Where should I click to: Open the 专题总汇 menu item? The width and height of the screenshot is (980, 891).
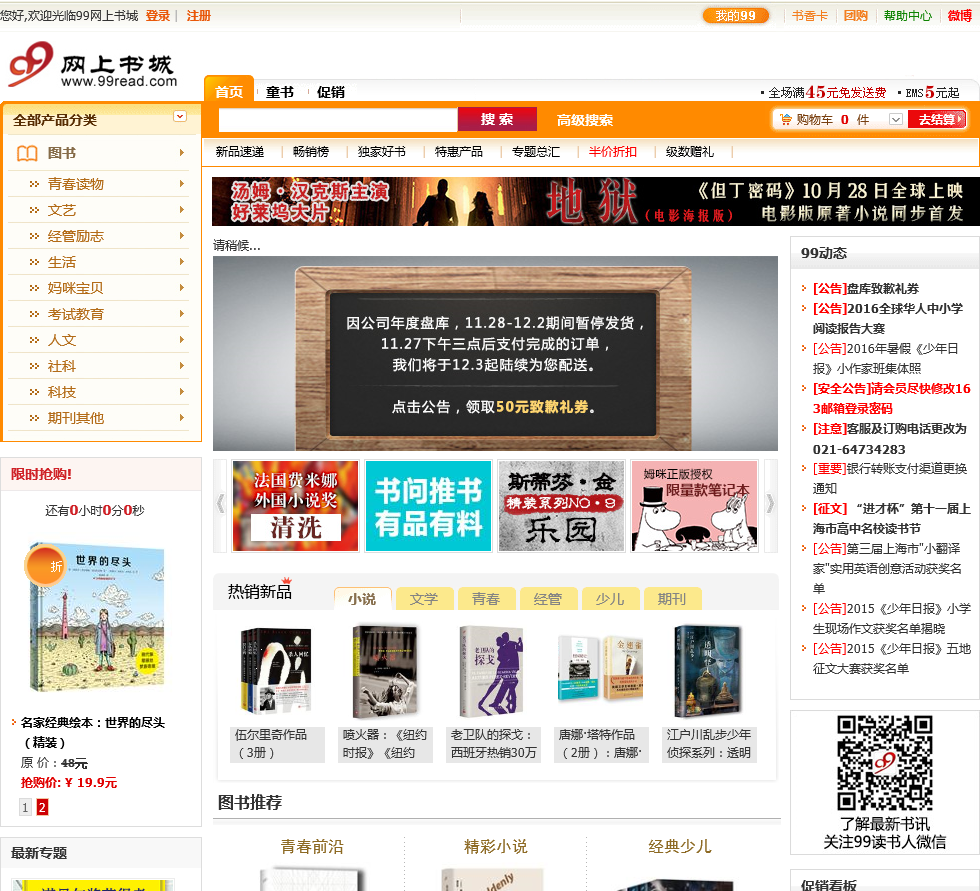536,151
